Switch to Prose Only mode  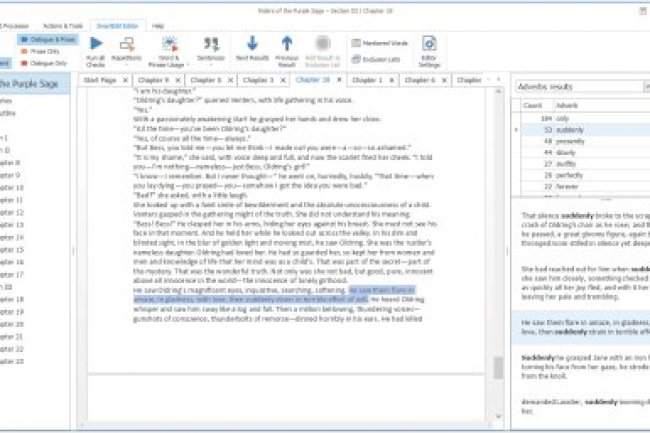[x=41, y=49]
